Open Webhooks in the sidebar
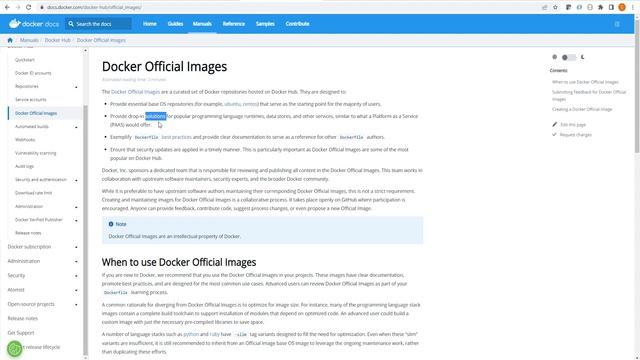 coord(25,140)
